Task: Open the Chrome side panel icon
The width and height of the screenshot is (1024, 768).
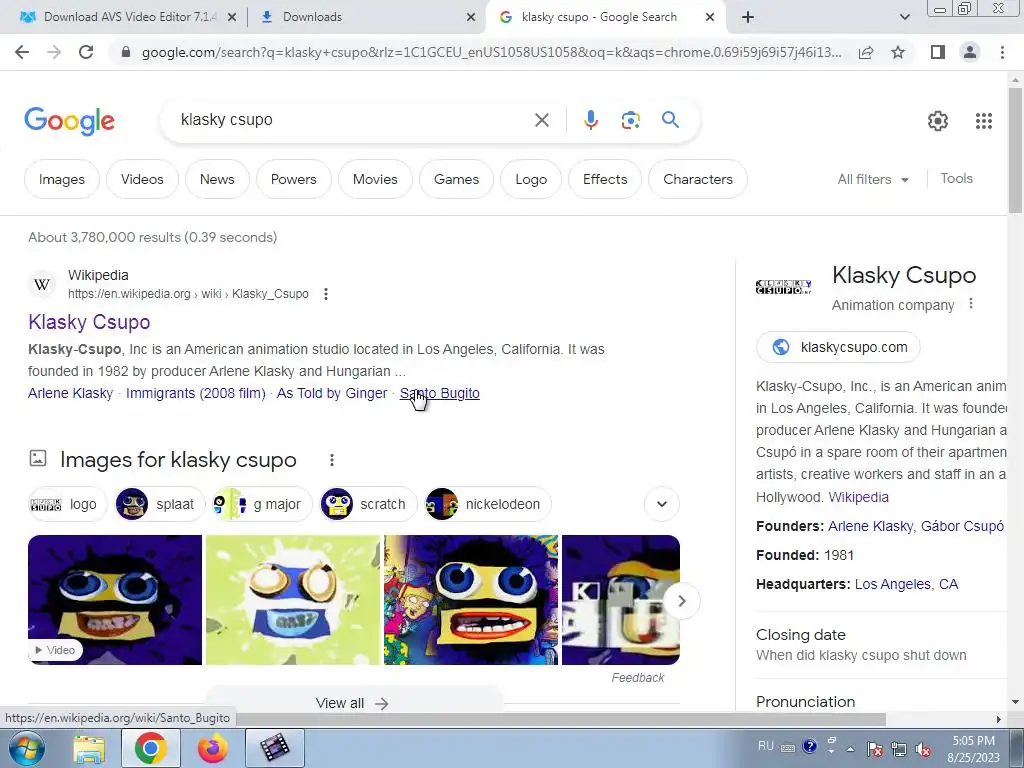Action: [x=938, y=52]
